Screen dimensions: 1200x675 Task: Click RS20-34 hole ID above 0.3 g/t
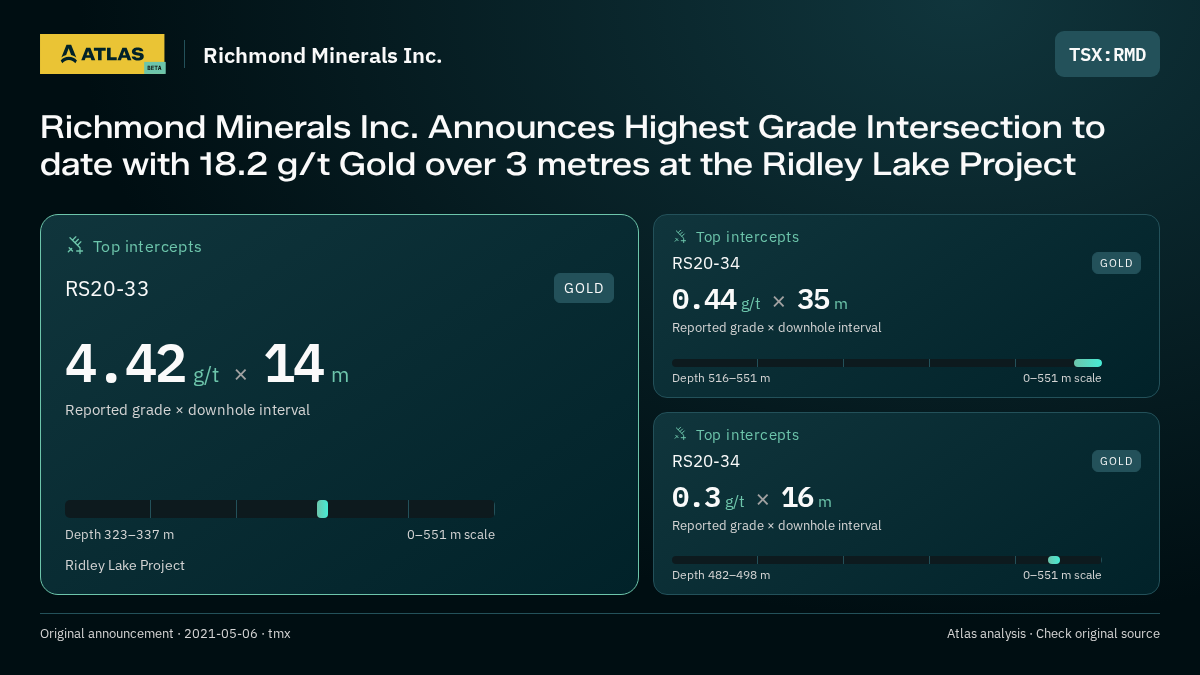[706, 462]
